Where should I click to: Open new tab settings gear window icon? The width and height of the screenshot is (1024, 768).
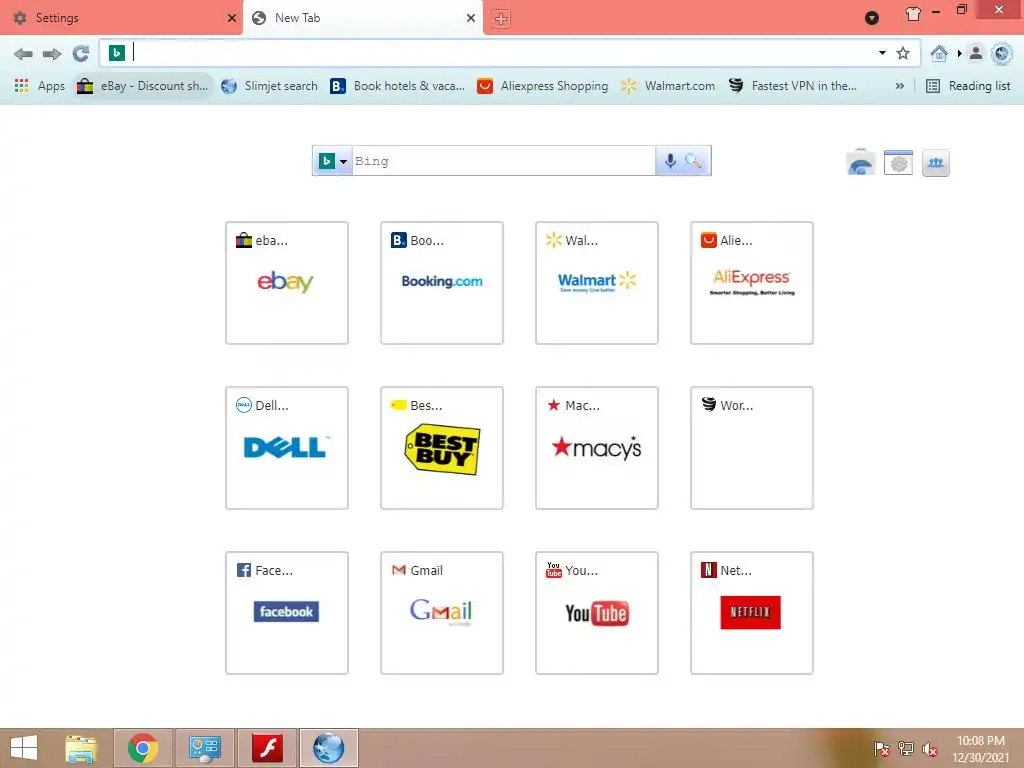coord(899,163)
